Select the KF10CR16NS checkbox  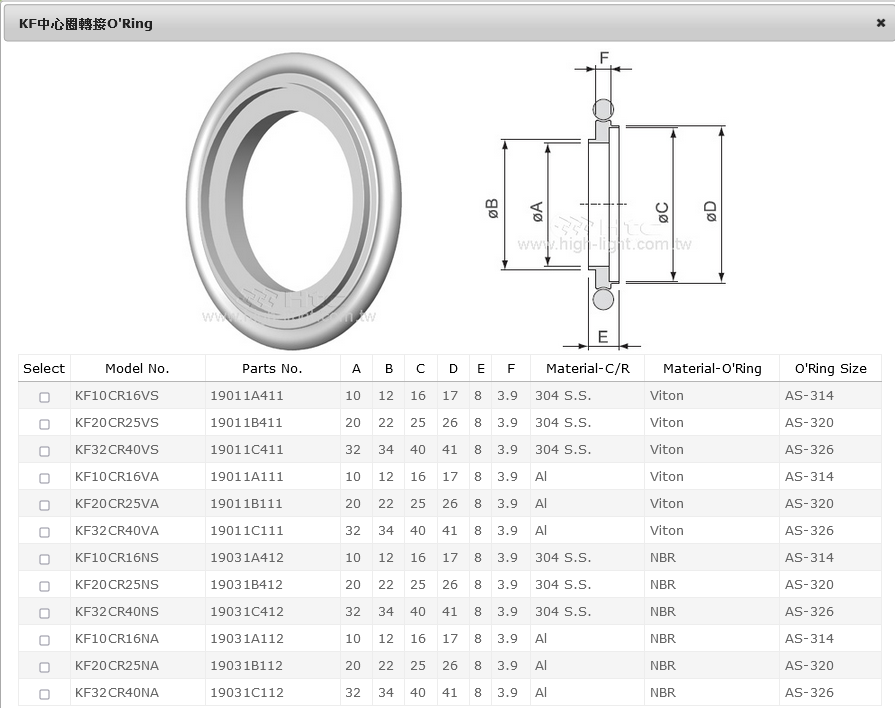(x=44, y=559)
